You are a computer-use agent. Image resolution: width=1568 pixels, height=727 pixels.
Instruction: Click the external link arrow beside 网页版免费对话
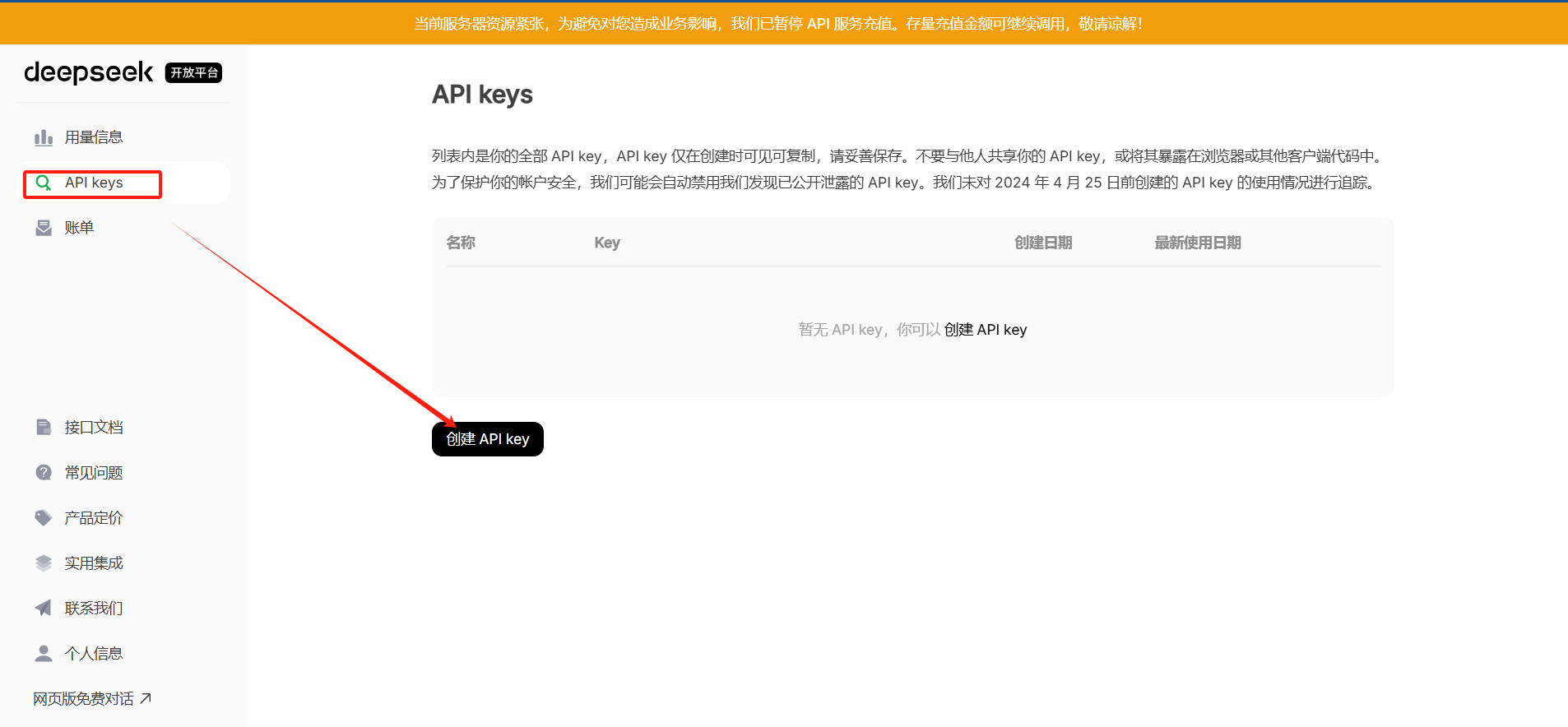pyautogui.click(x=146, y=698)
